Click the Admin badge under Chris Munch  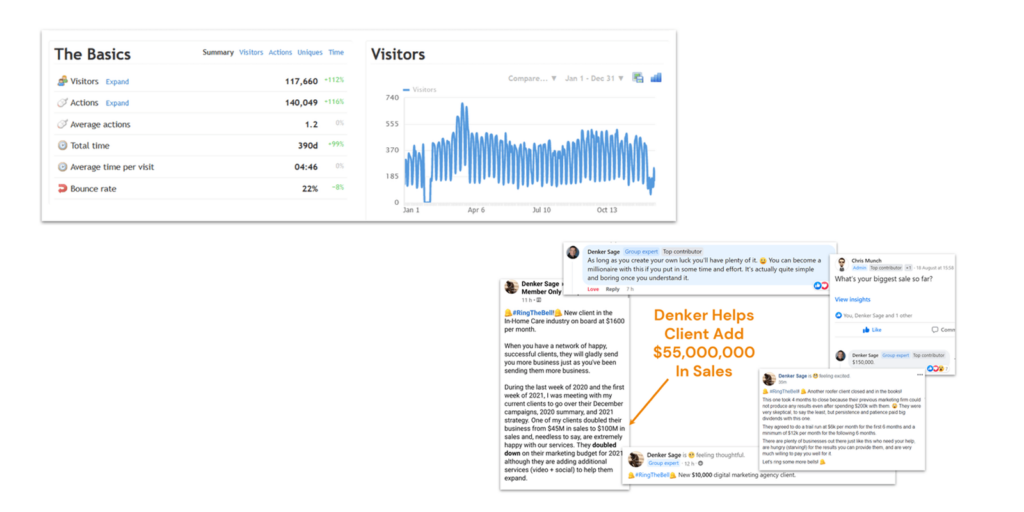tap(859, 268)
